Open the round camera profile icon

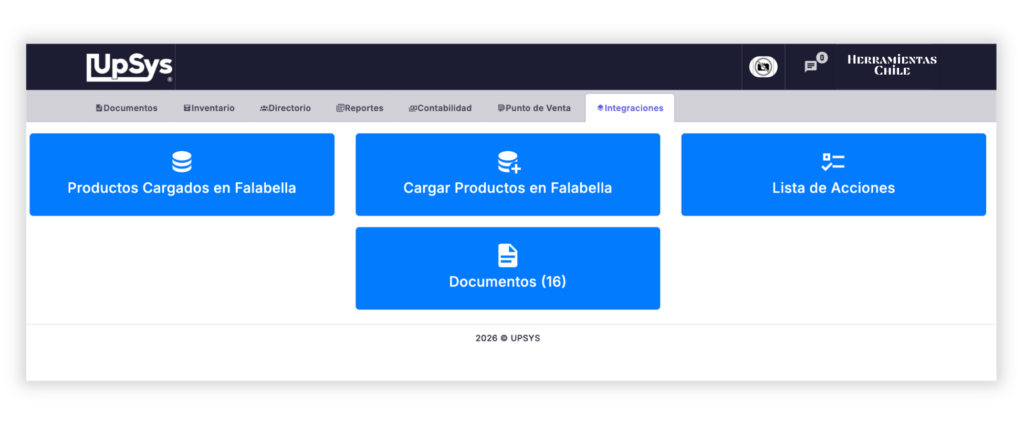(763, 67)
